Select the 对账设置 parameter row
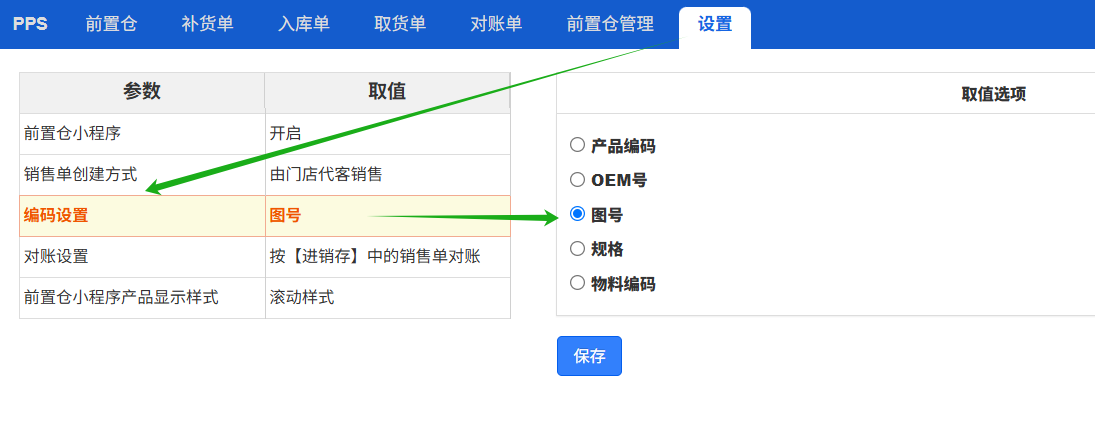Image resolution: width=1095 pixels, height=421 pixels. pos(265,257)
